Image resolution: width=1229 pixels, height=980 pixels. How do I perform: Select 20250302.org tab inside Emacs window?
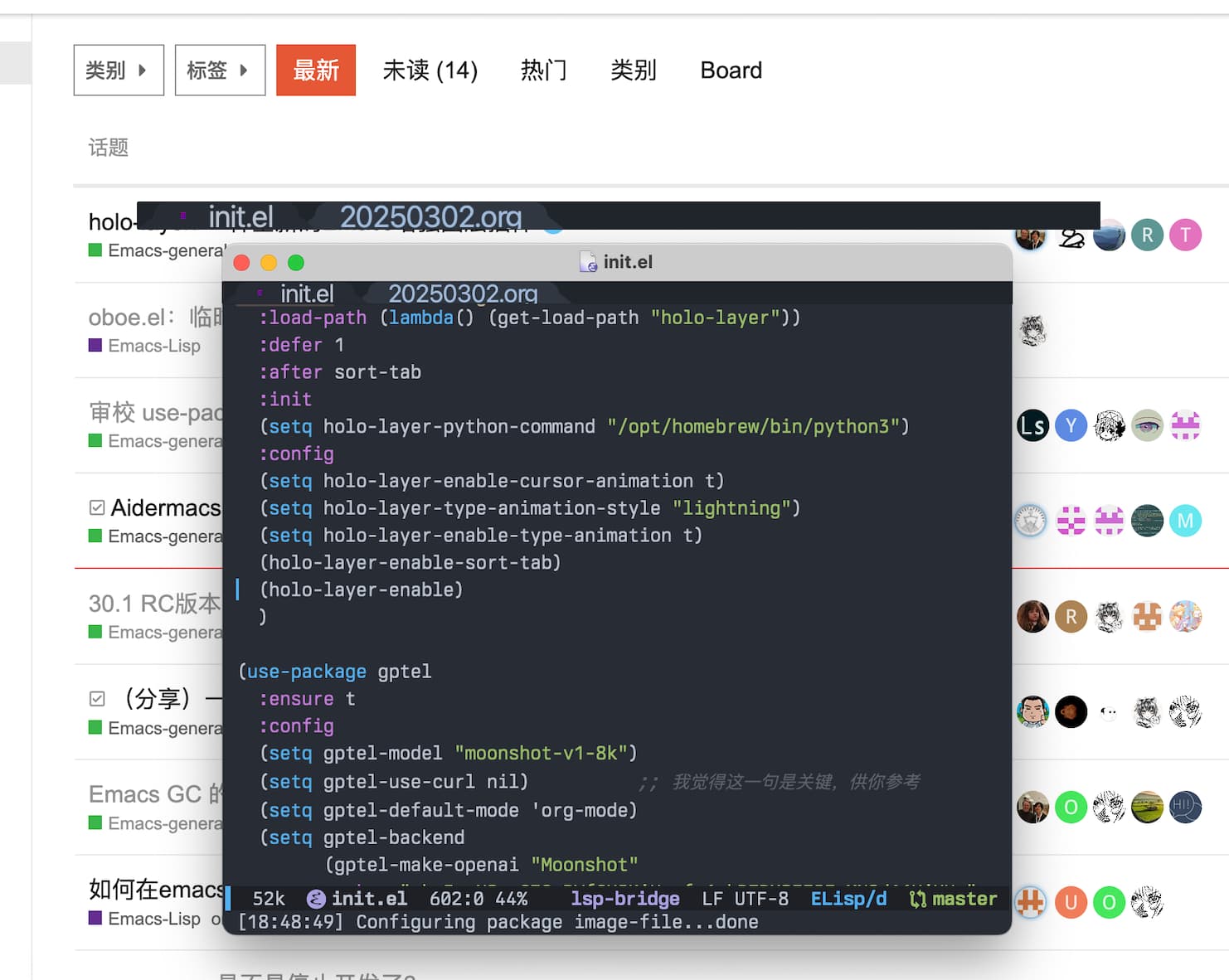(x=463, y=294)
